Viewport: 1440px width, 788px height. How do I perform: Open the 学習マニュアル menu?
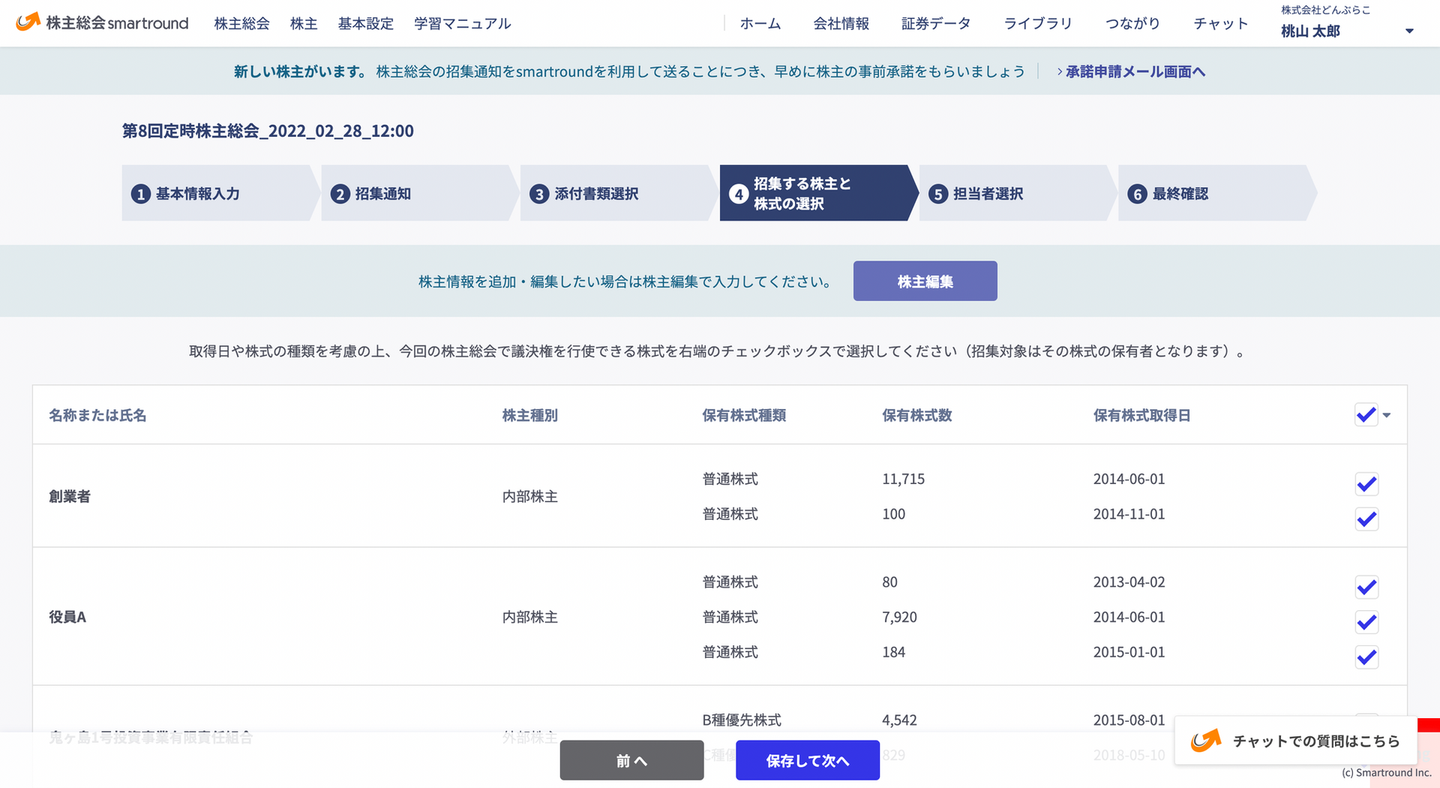tap(463, 23)
